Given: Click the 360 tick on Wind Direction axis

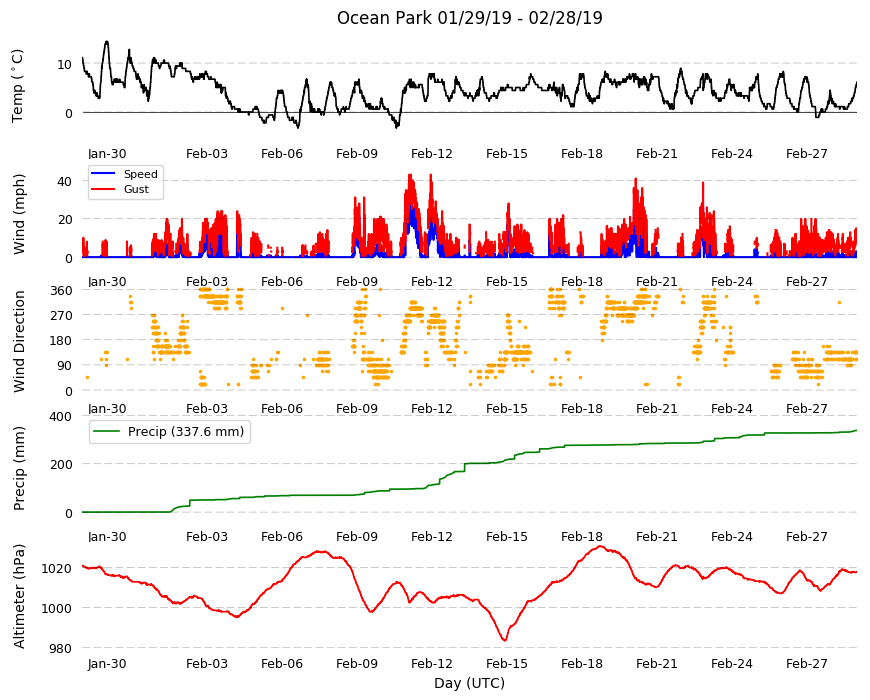Looking at the screenshot, I should [61, 291].
